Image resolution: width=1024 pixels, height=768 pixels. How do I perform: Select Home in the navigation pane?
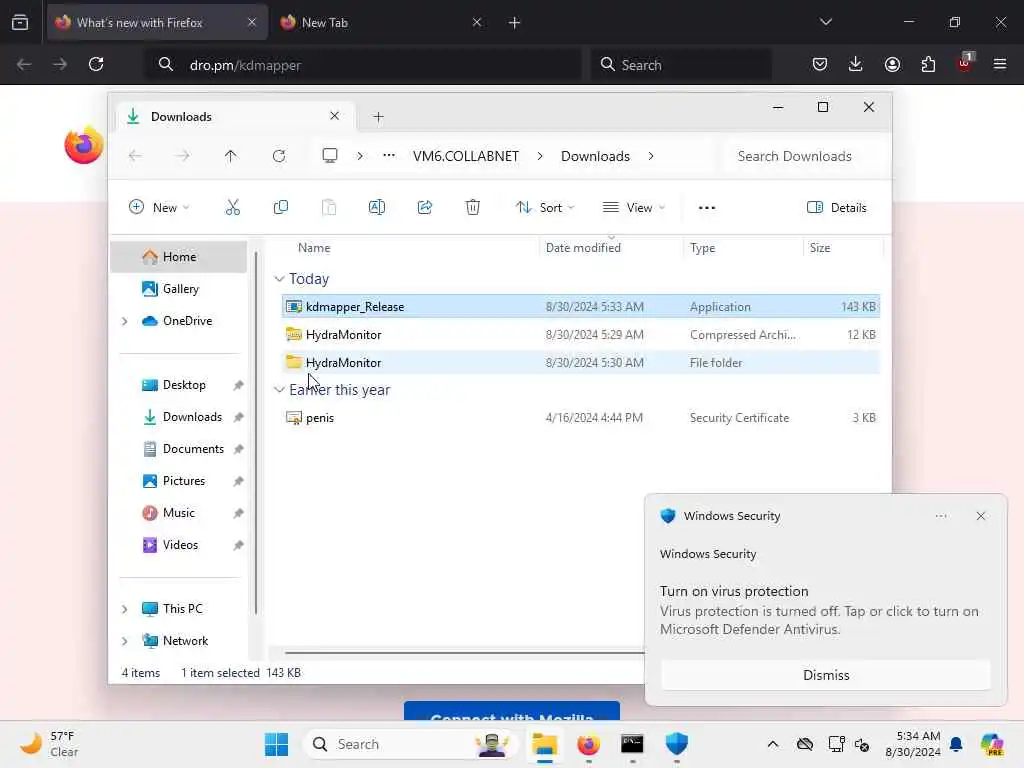(x=179, y=257)
